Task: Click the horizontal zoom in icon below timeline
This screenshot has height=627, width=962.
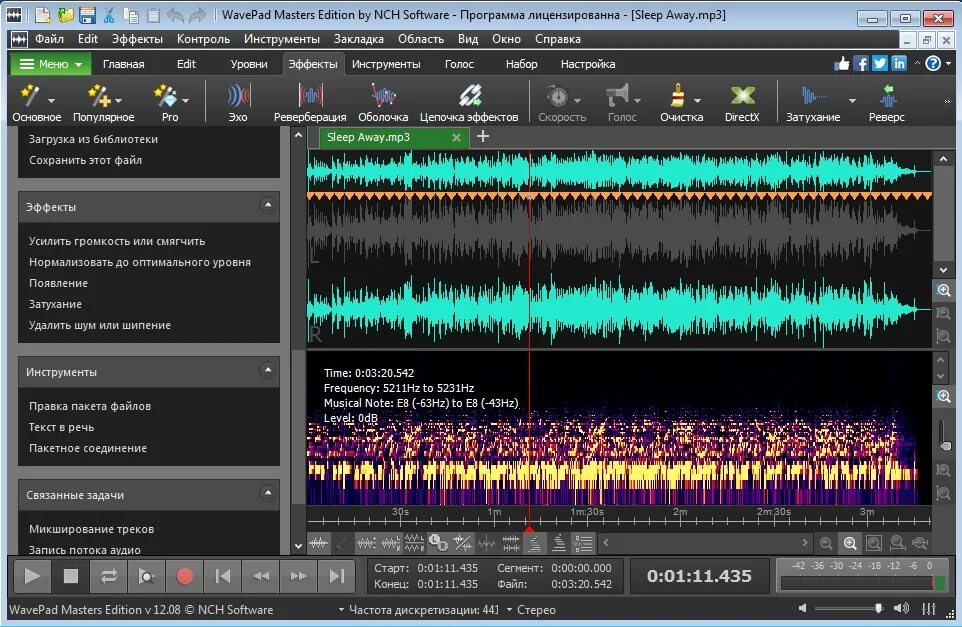Action: tap(850, 543)
